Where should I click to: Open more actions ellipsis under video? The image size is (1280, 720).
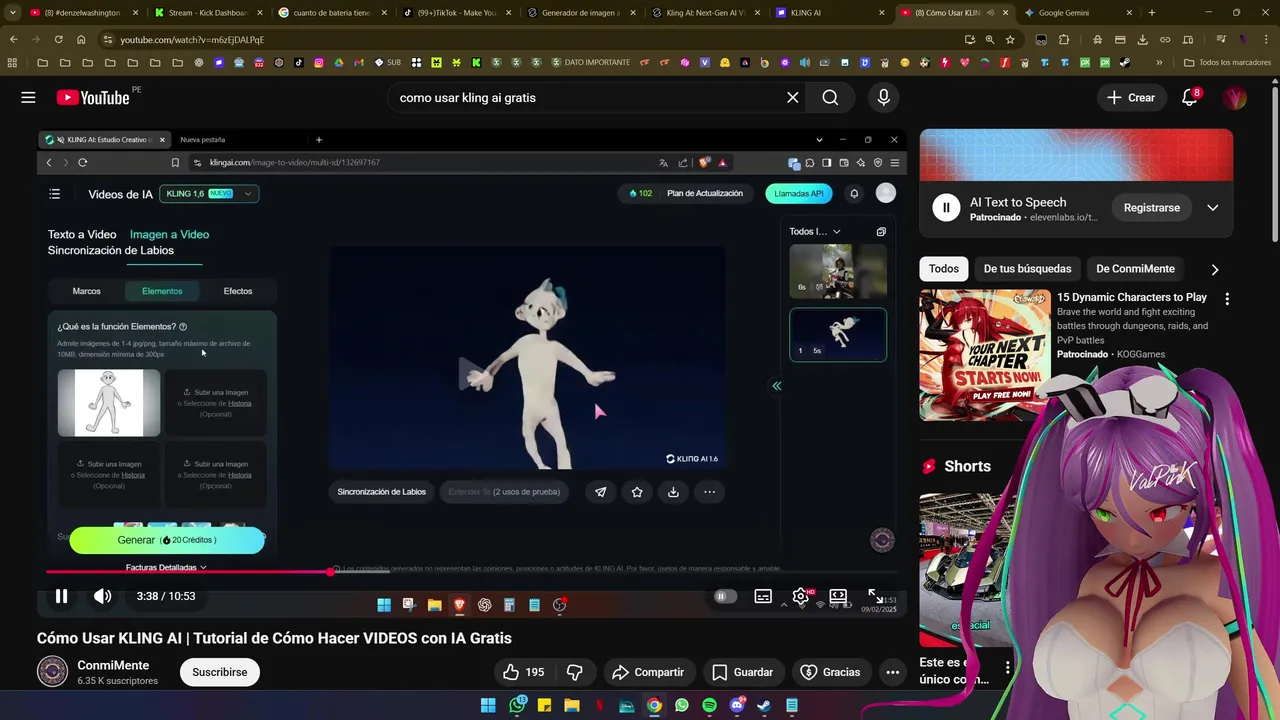(x=892, y=672)
